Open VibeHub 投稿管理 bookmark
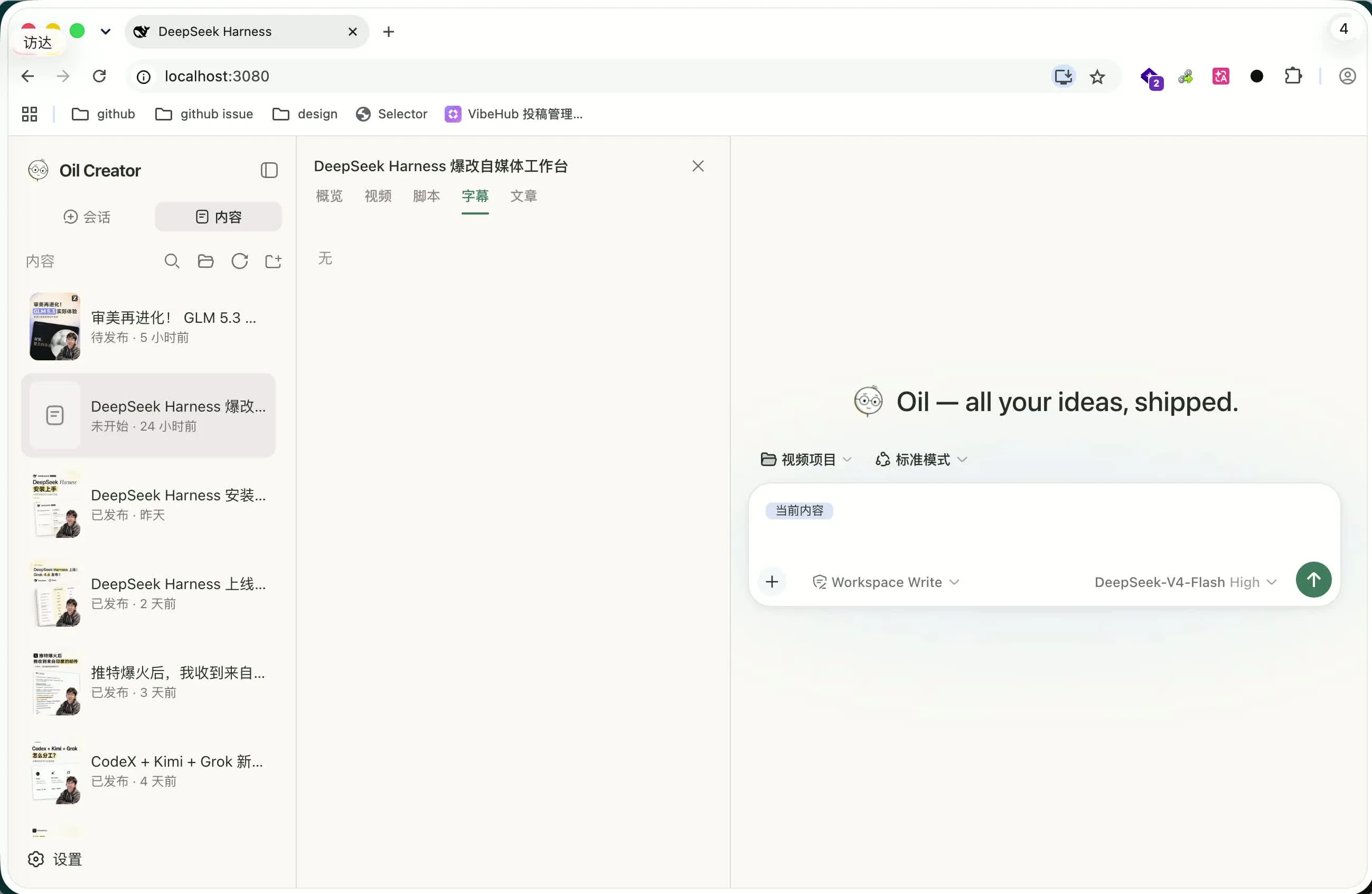This screenshot has width=1372, height=894. [514, 114]
